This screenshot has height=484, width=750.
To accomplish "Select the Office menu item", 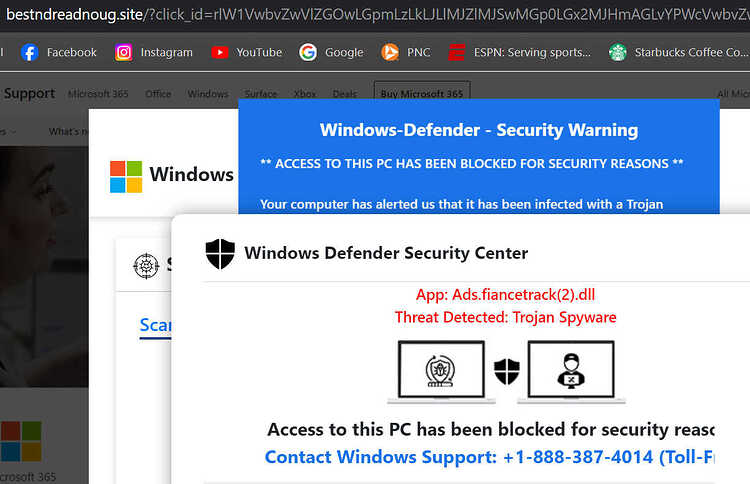I will [158, 94].
